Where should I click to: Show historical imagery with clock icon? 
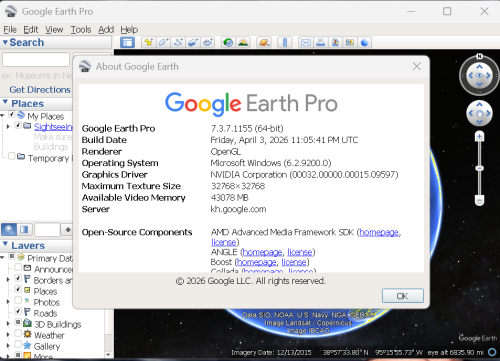(x=228, y=43)
